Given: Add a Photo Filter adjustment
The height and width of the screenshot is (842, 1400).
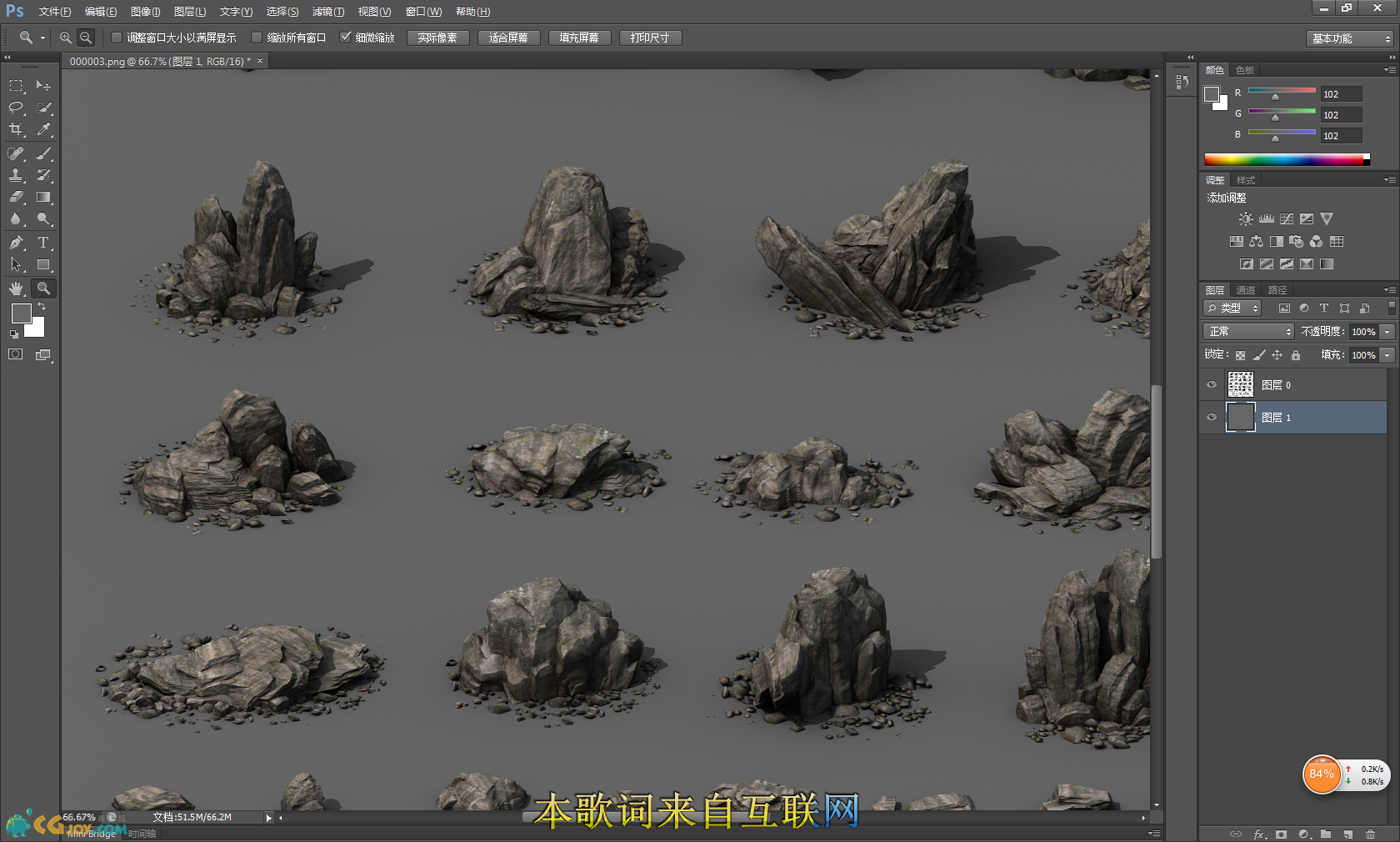Looking at the screenshot, I should tap(1296, 242).
